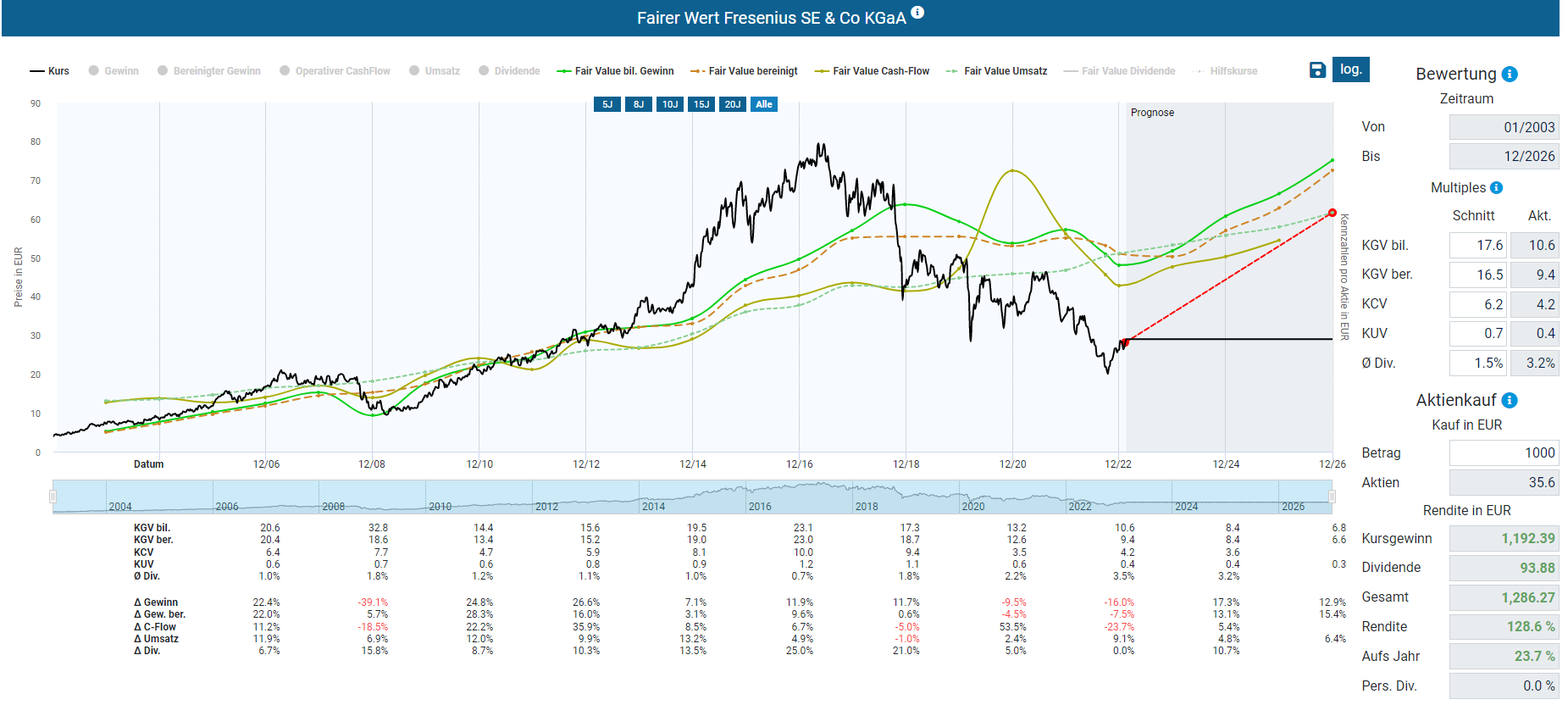The height and width of the screenshot is (705, 1568).
Task: Click the KGV bil. Schnitt value field
Action: (1477, 246)
